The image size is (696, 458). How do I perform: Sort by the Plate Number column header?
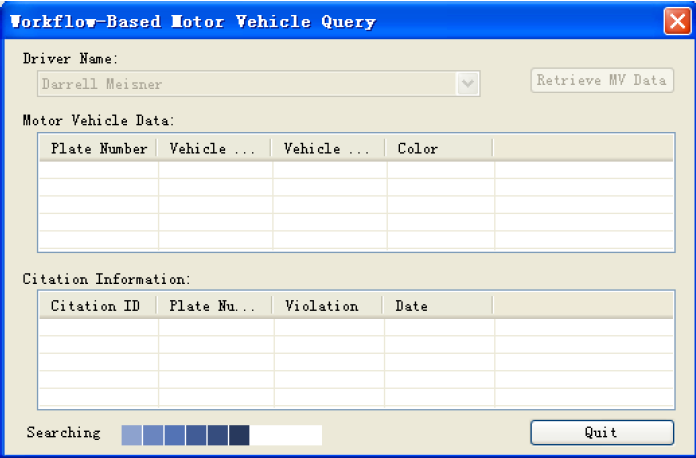coord(98,148)
